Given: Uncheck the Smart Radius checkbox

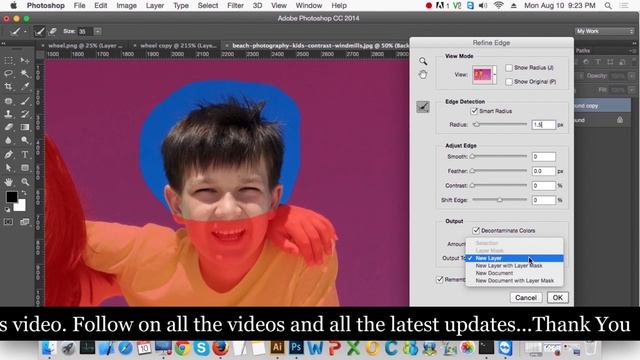Looking at the screenshot, I should 474,111.
